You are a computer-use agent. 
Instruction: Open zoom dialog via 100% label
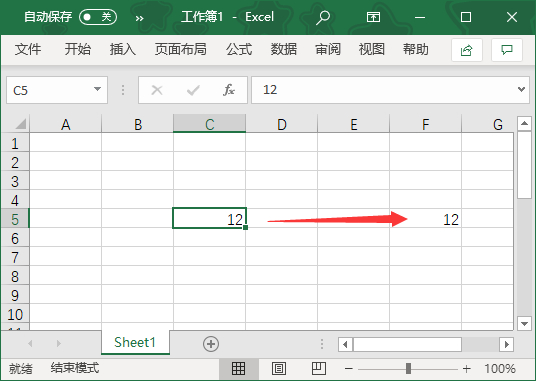(x=500, y=369)
